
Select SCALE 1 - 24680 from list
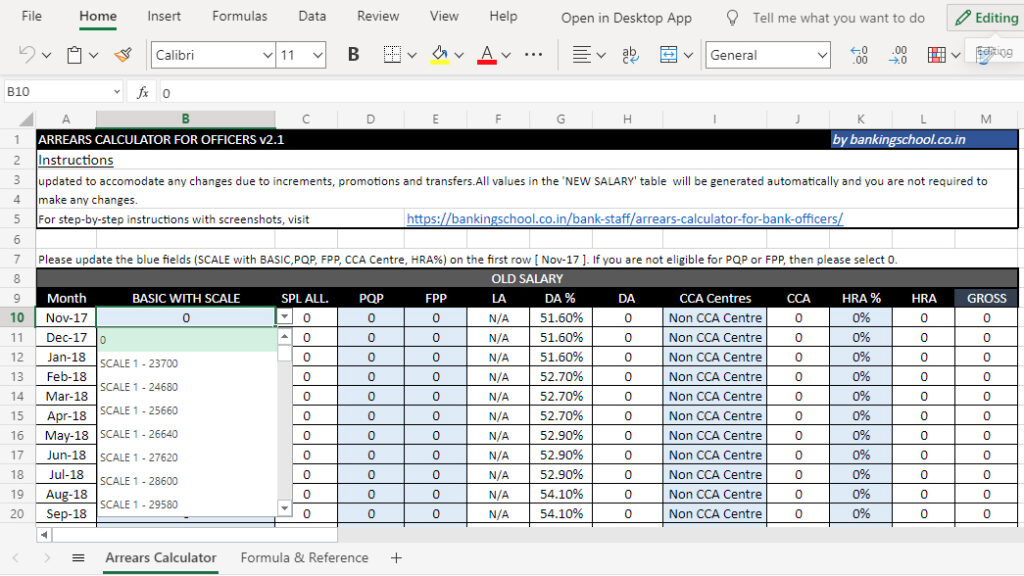click(x=139, y=387)
